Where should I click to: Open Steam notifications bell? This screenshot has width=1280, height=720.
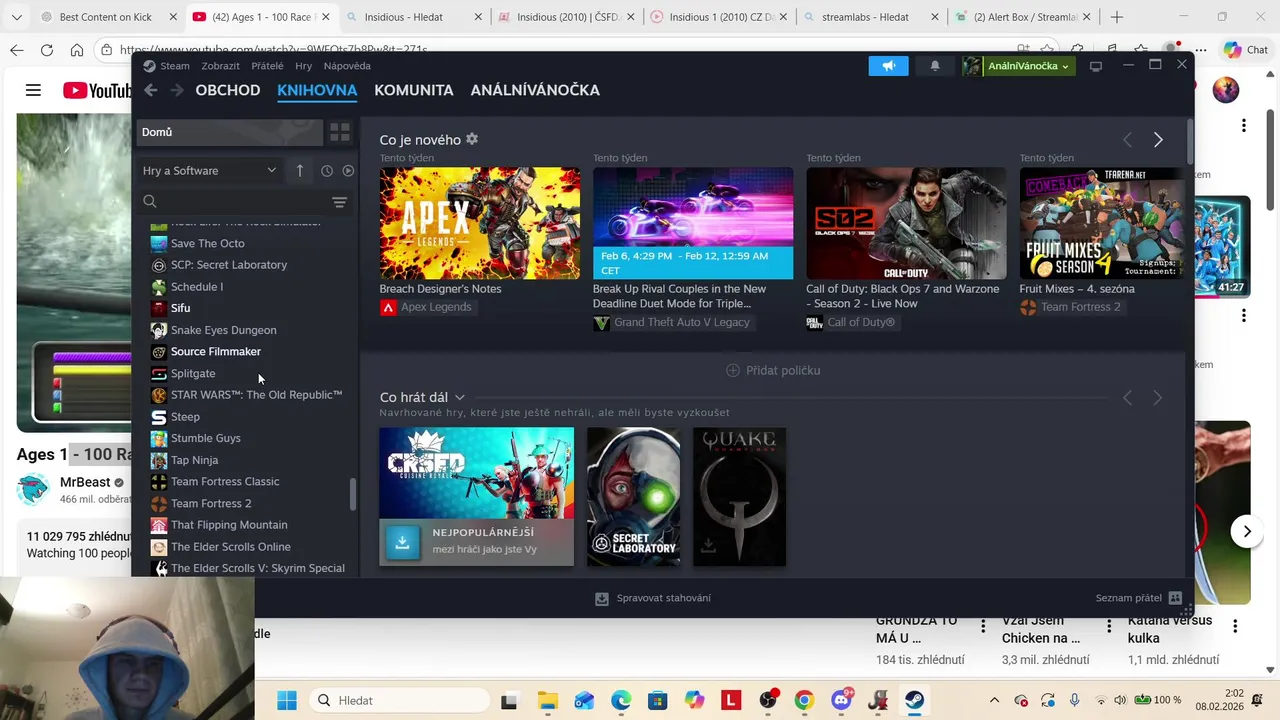click(x=935, y=66)
